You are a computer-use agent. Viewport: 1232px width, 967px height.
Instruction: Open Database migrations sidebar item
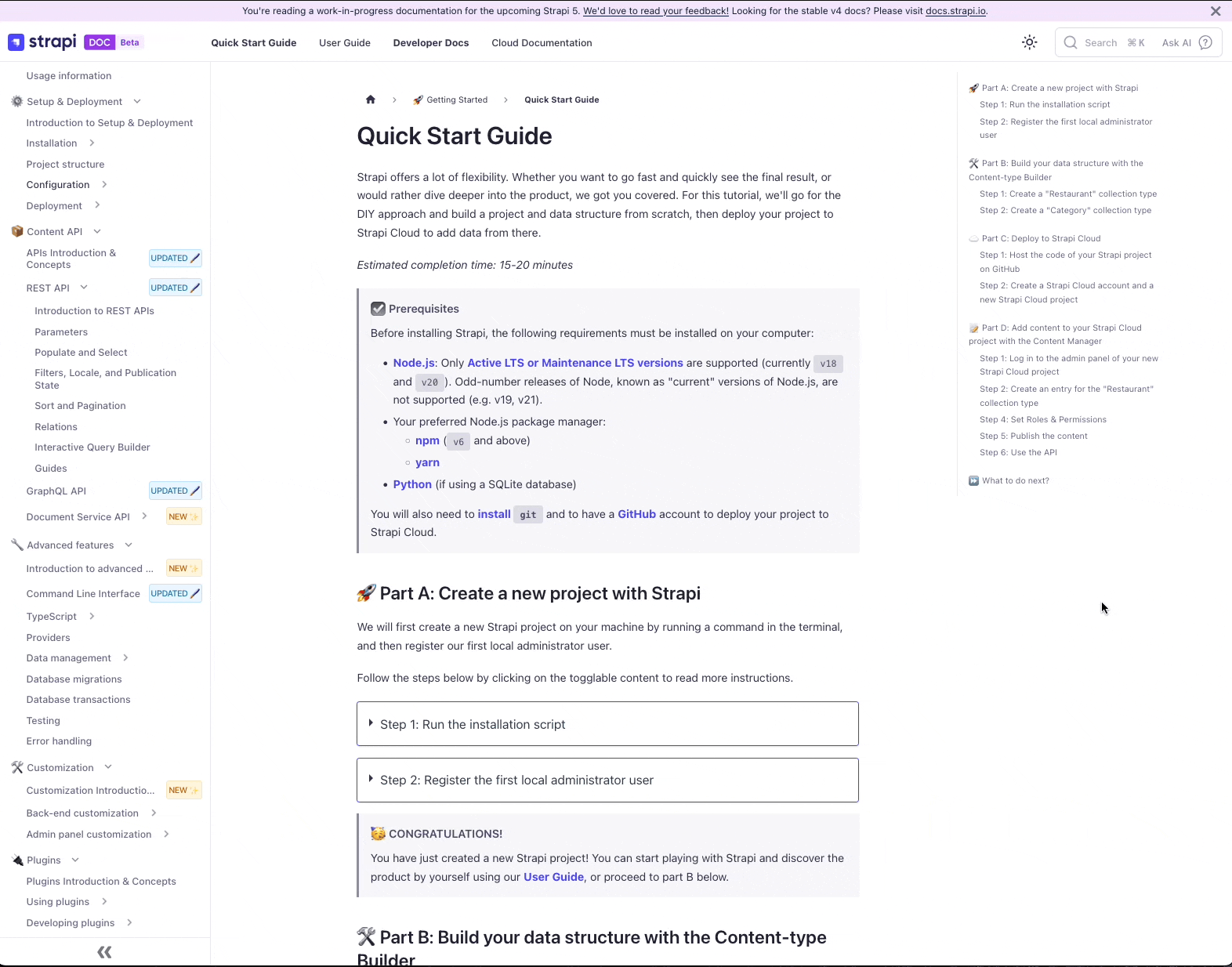74,679
